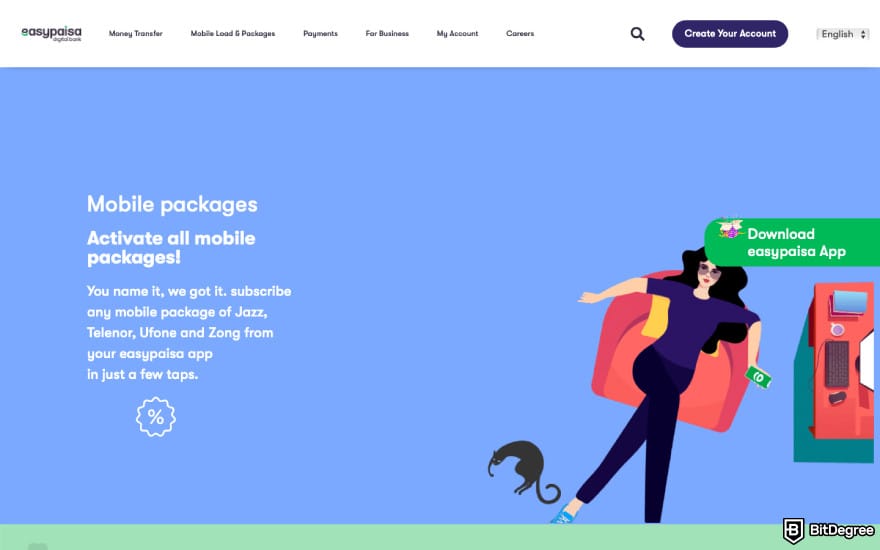
Task: Click the gift icon on download banner
Action: coord(730,228)
